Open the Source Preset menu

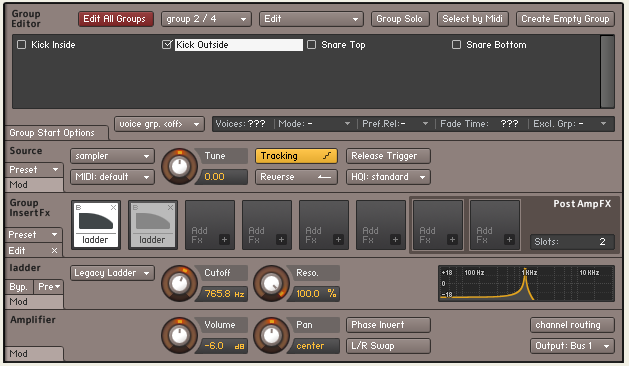34,170
